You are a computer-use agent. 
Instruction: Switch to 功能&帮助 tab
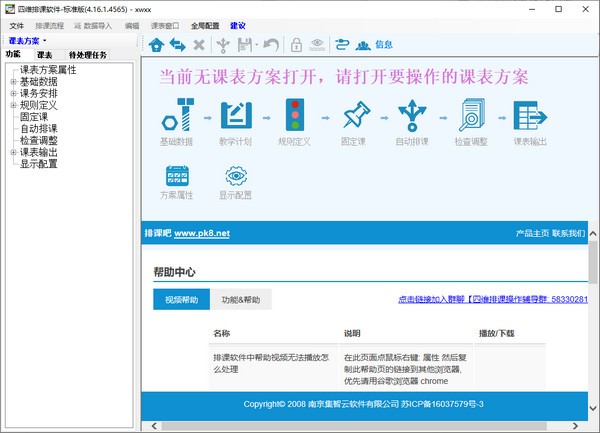pyautogui.click(x=240, y=298)
